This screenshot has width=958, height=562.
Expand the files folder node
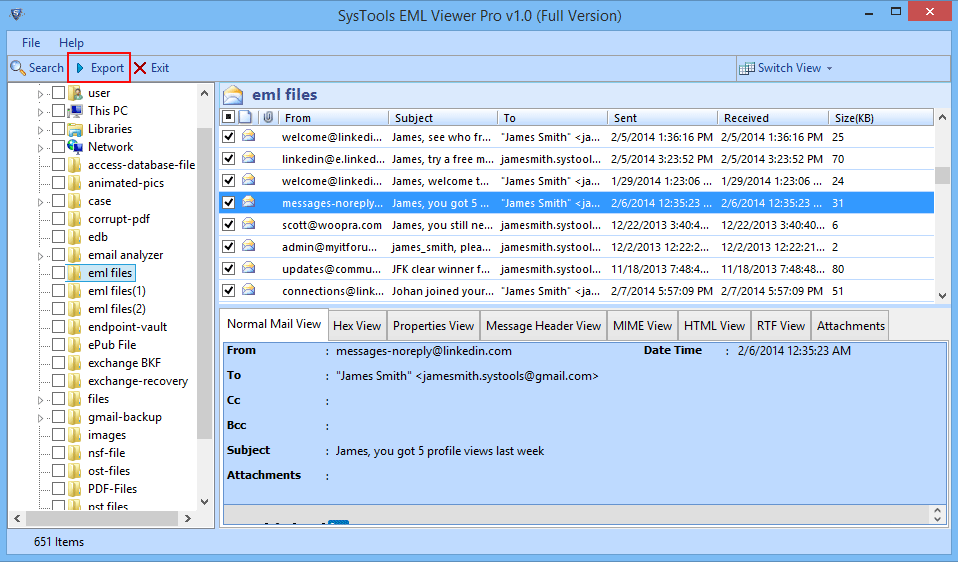point(41,400)
